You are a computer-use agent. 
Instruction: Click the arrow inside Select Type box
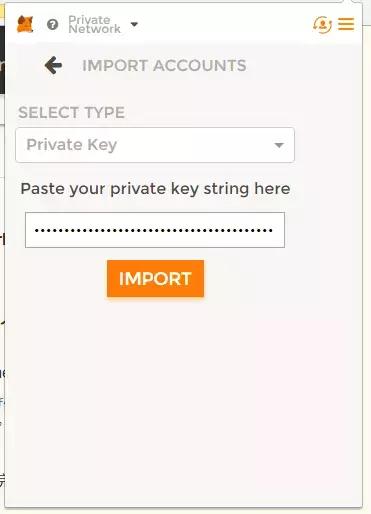click(x=279, y=145)
